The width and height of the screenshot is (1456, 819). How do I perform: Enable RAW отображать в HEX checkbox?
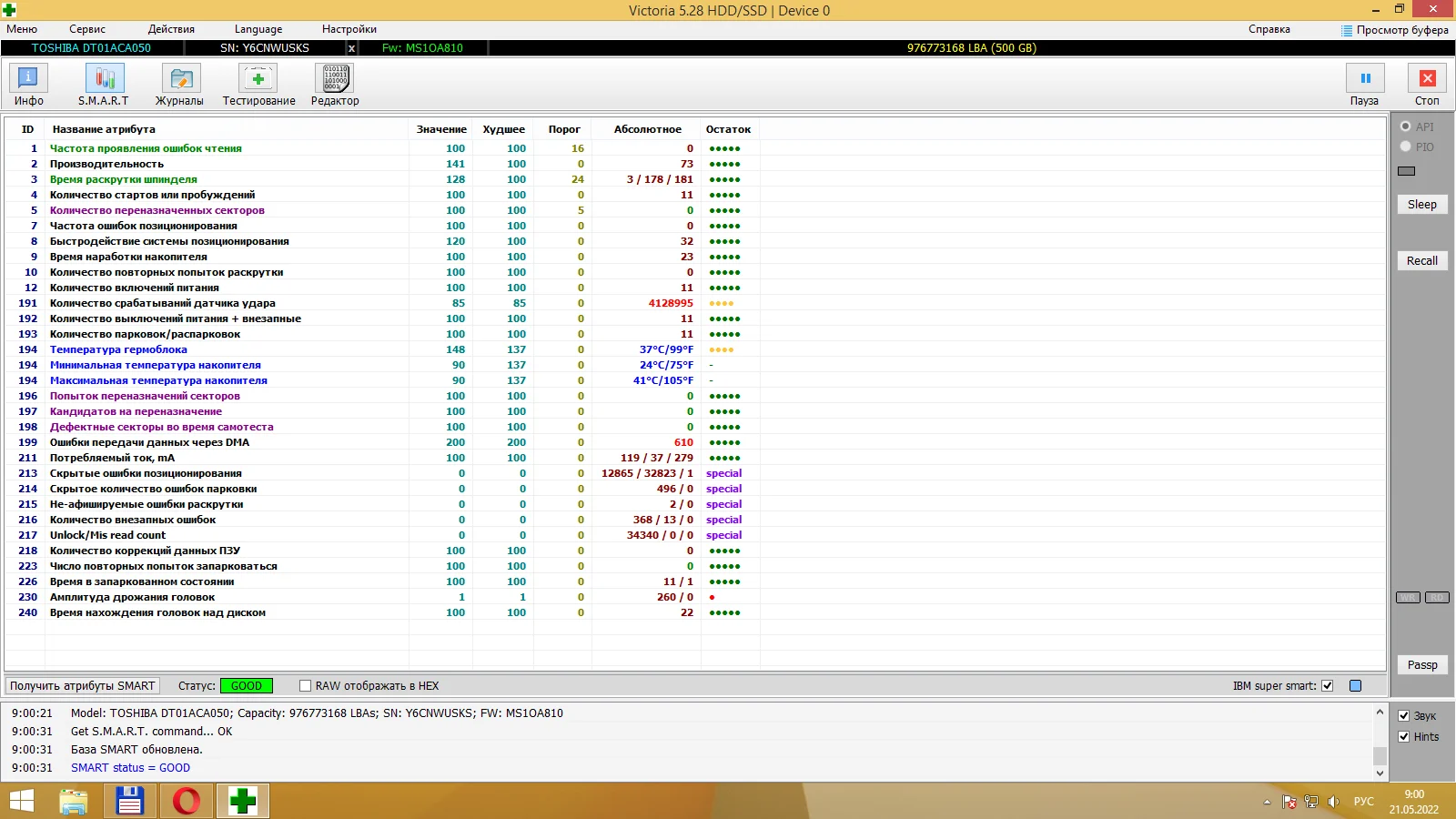coord(306,686)
